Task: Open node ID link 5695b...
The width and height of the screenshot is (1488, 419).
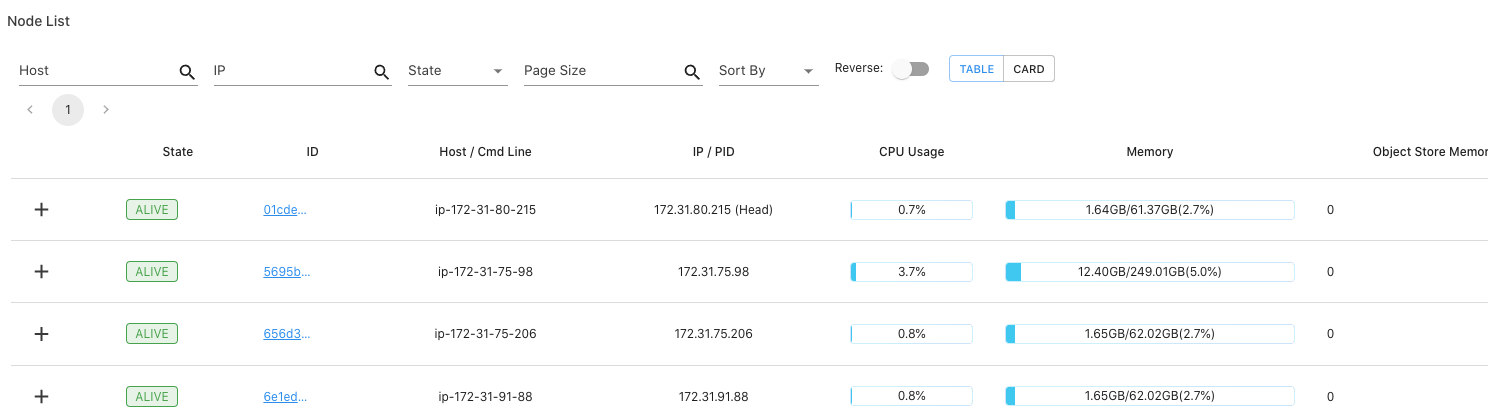Action: tap(285, 272)
